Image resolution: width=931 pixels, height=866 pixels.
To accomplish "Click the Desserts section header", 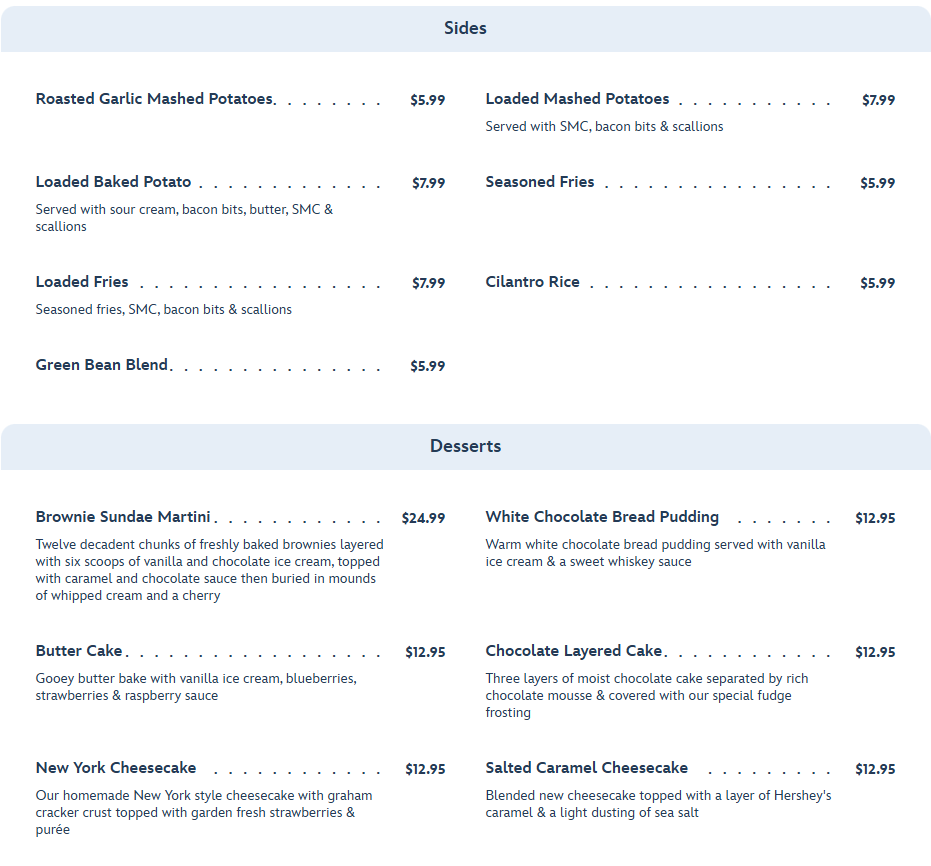I will (465, 446).
